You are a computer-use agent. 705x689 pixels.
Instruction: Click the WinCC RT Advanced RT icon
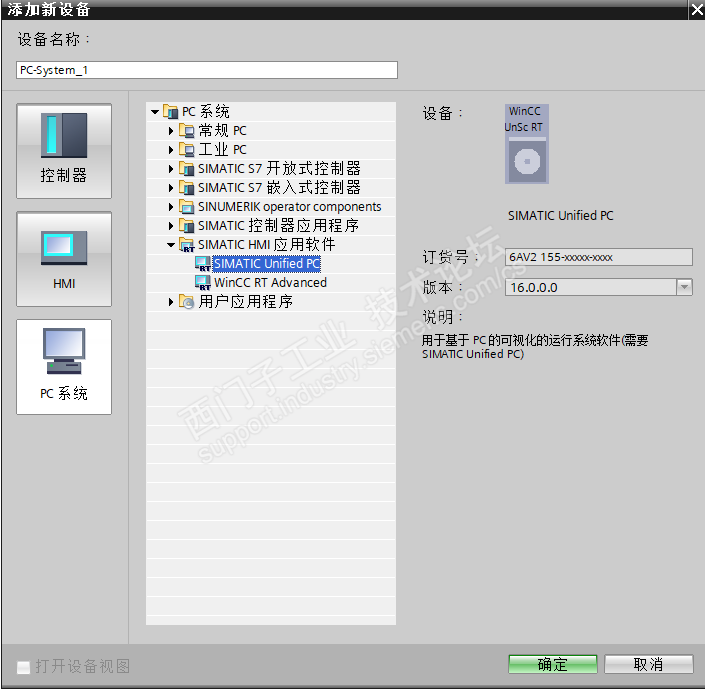(203, 282)
